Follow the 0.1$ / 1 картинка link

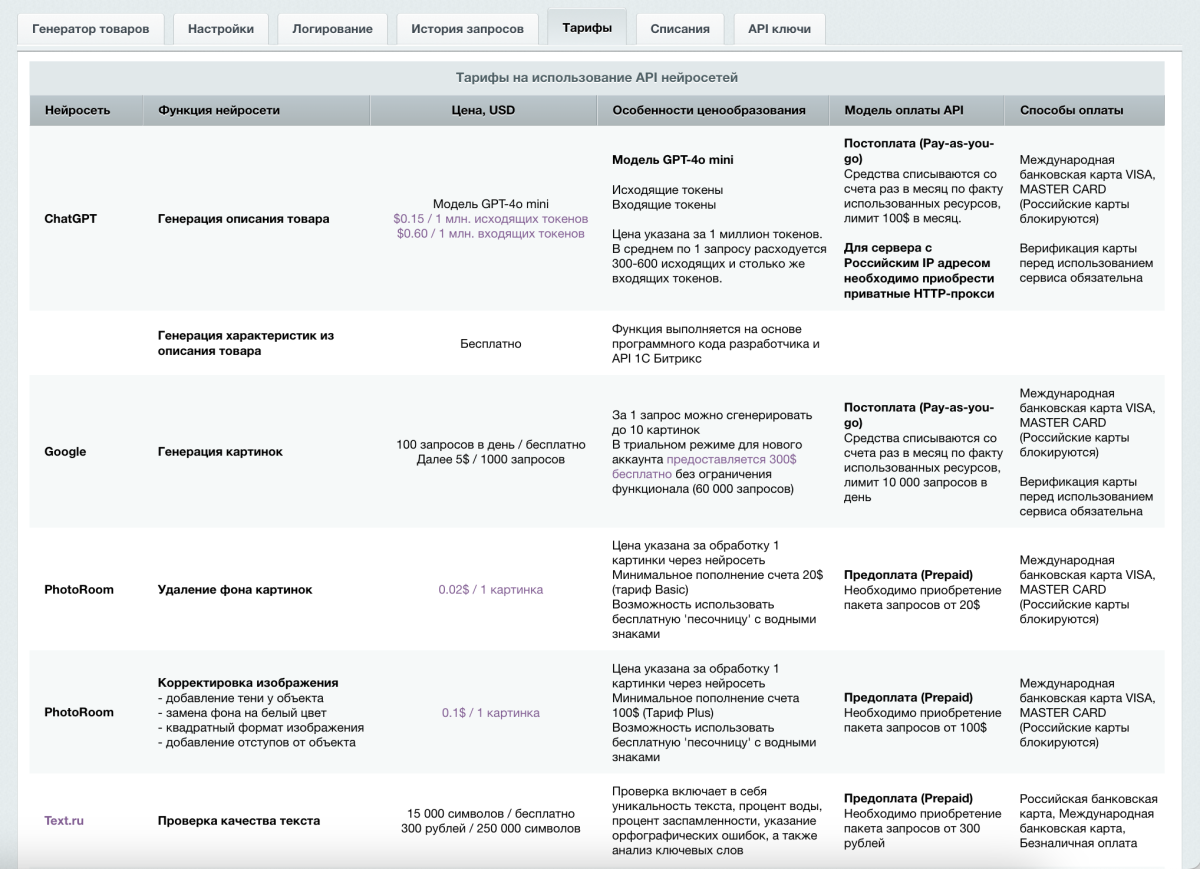click(x=490, y=713)
